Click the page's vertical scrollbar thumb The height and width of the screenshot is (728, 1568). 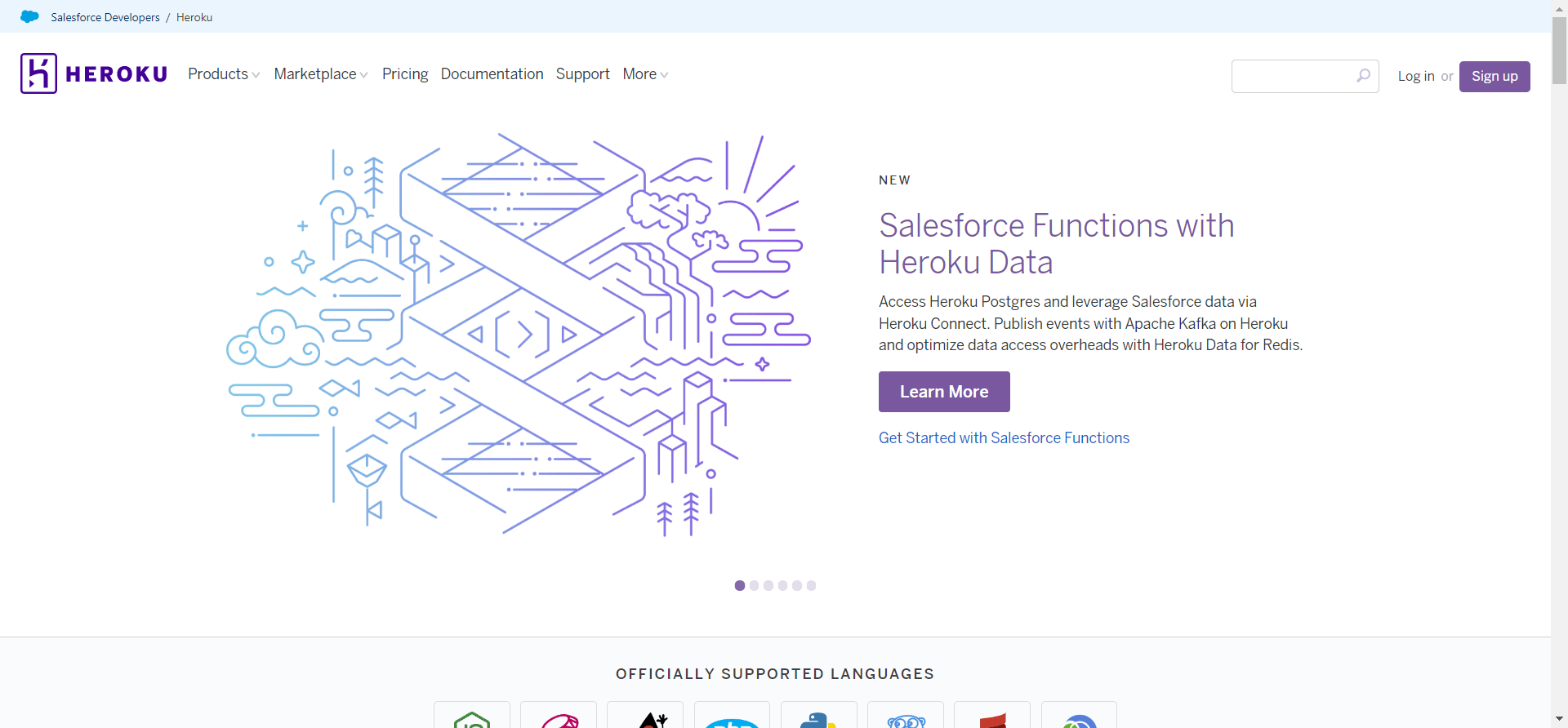(x=1559, y=49)
